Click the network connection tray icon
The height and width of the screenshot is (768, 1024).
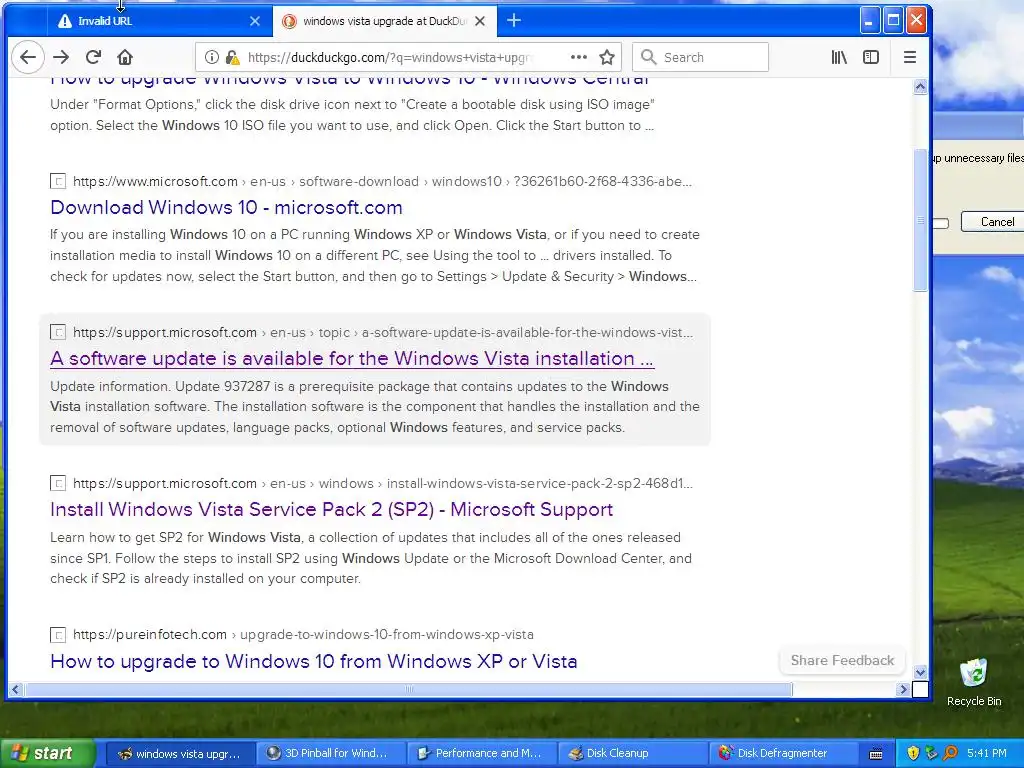931,754
